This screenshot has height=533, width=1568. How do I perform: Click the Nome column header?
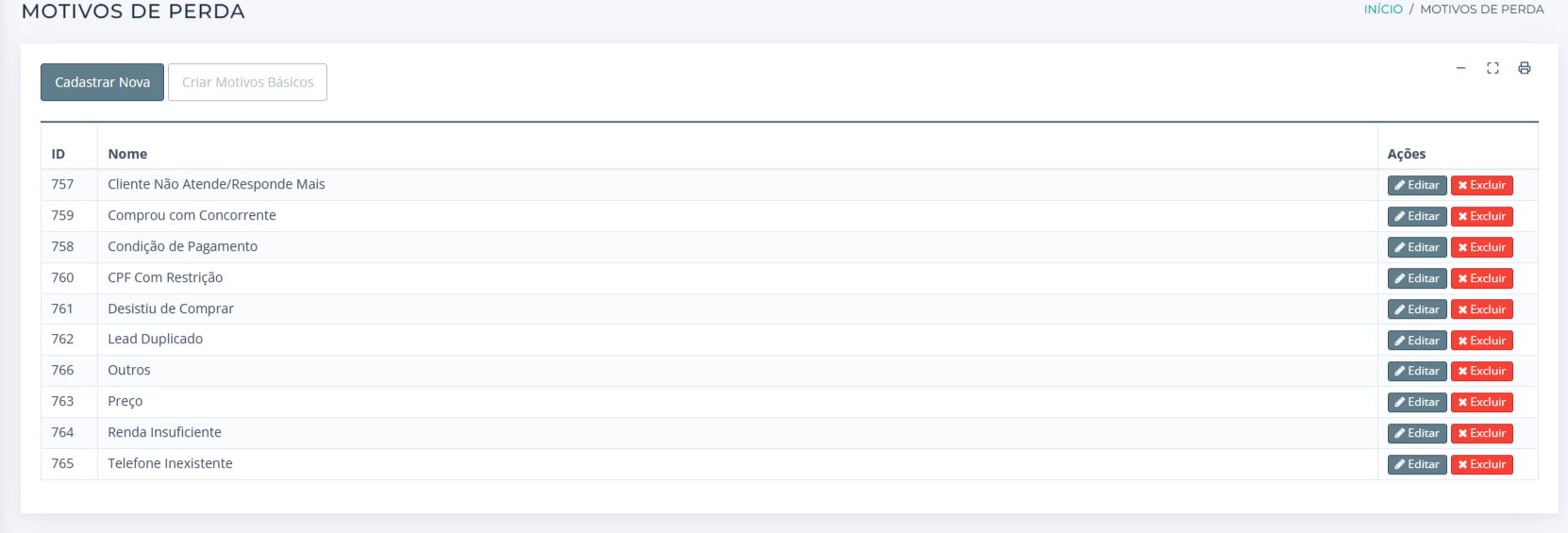tap(127, 154)
